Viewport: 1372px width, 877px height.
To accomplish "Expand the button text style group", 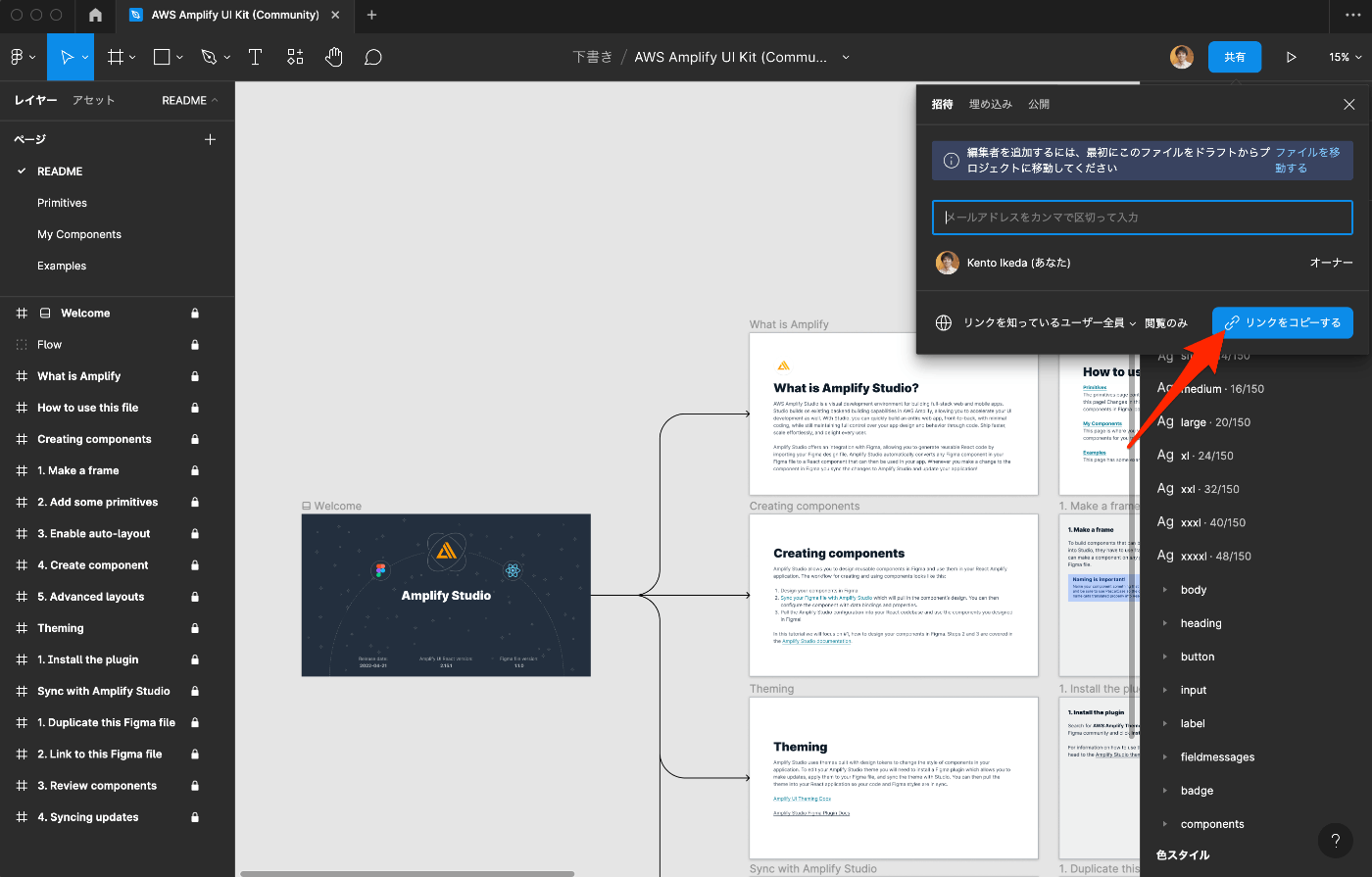I will pyautogui.click(x=1164, y=657).
